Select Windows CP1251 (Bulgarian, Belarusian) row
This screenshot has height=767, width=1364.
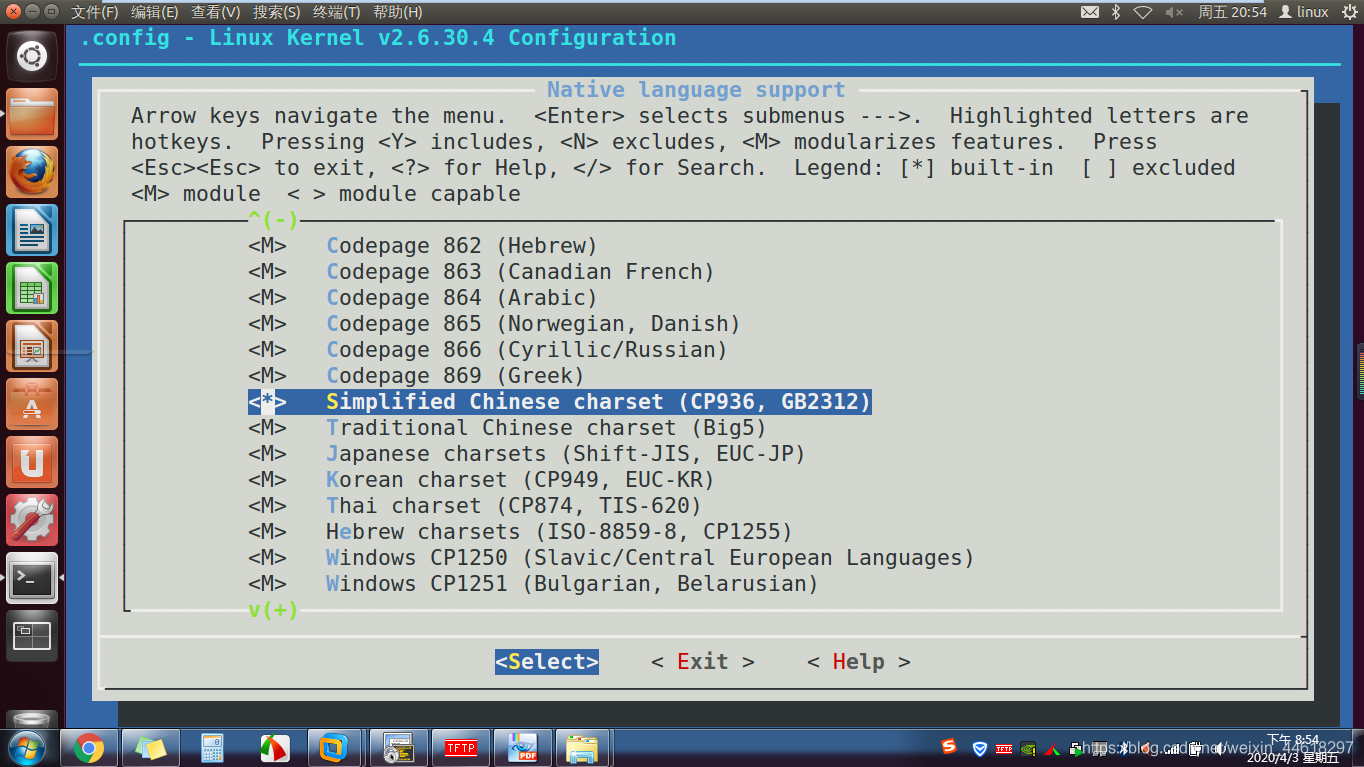(533, 584)
